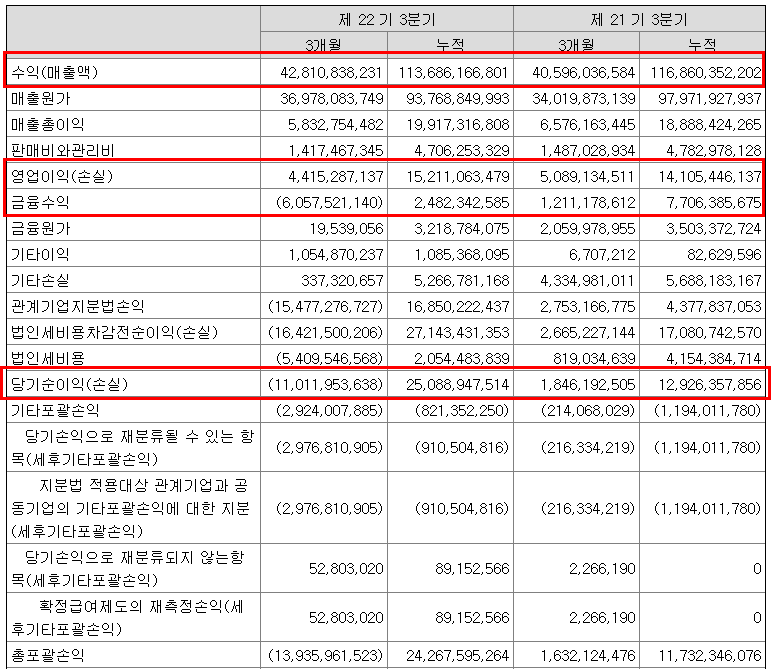Select other income value 82,629,596
The height and width of the screenshot is (669, 771).
(x=724, y=255)
